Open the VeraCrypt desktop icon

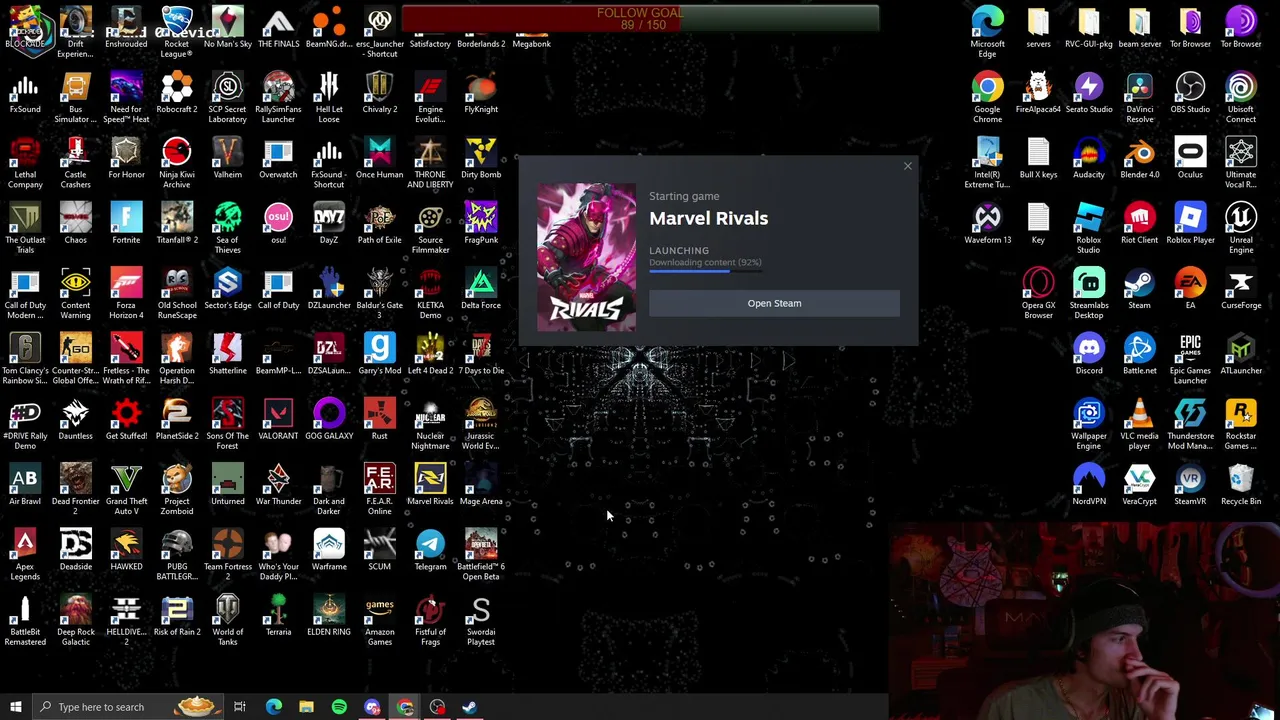[x=1139, y=485]
